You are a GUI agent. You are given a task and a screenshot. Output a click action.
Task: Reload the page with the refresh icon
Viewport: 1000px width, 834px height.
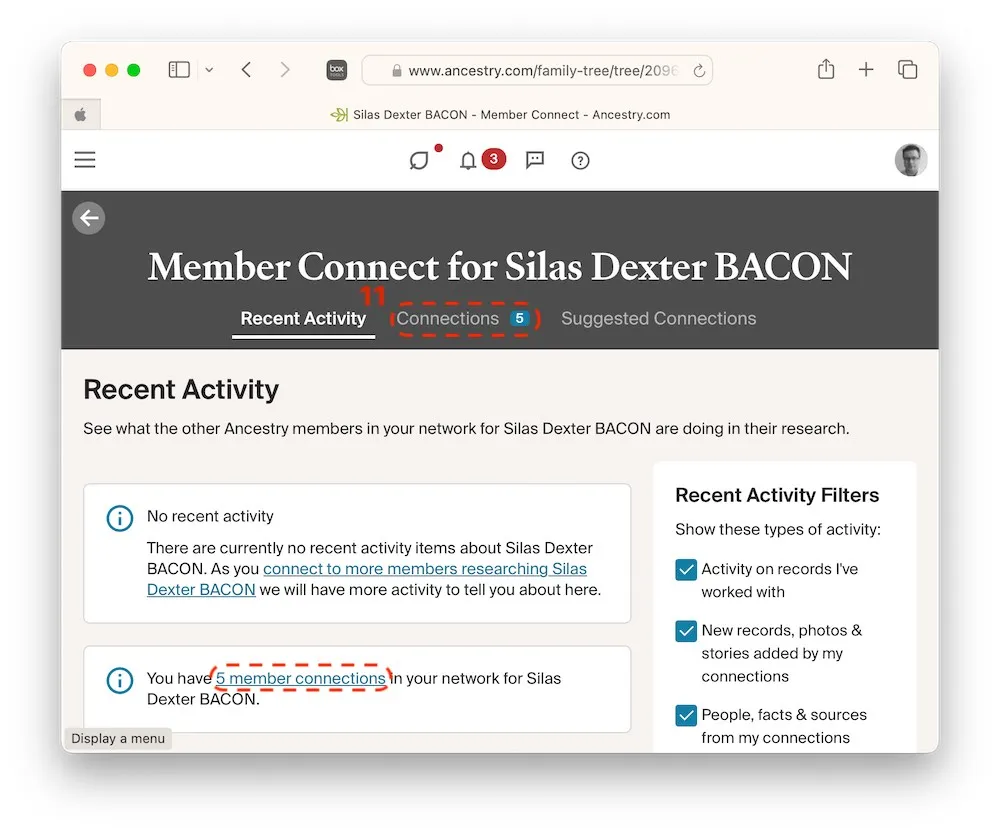click(x=699, y=71)
